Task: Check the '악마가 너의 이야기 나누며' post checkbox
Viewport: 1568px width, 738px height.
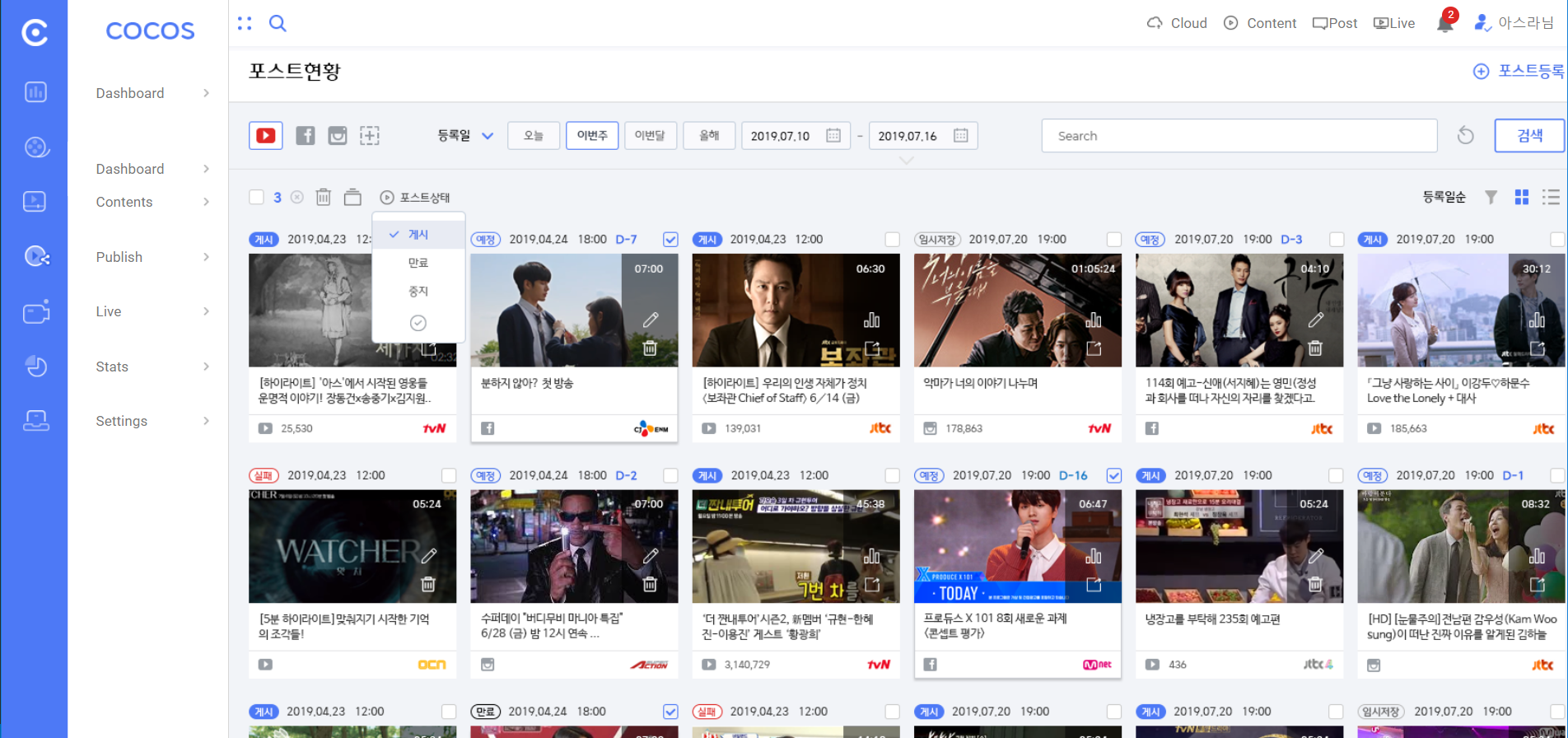Action: (1114, 240)
